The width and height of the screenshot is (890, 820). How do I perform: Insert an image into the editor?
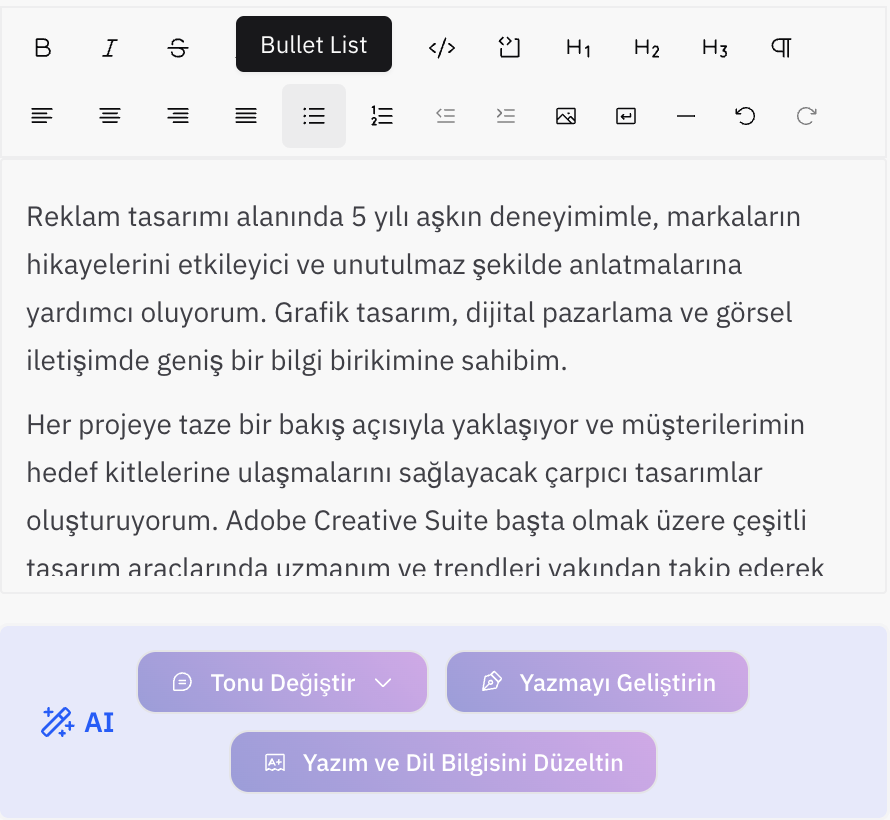coord(566,116)
